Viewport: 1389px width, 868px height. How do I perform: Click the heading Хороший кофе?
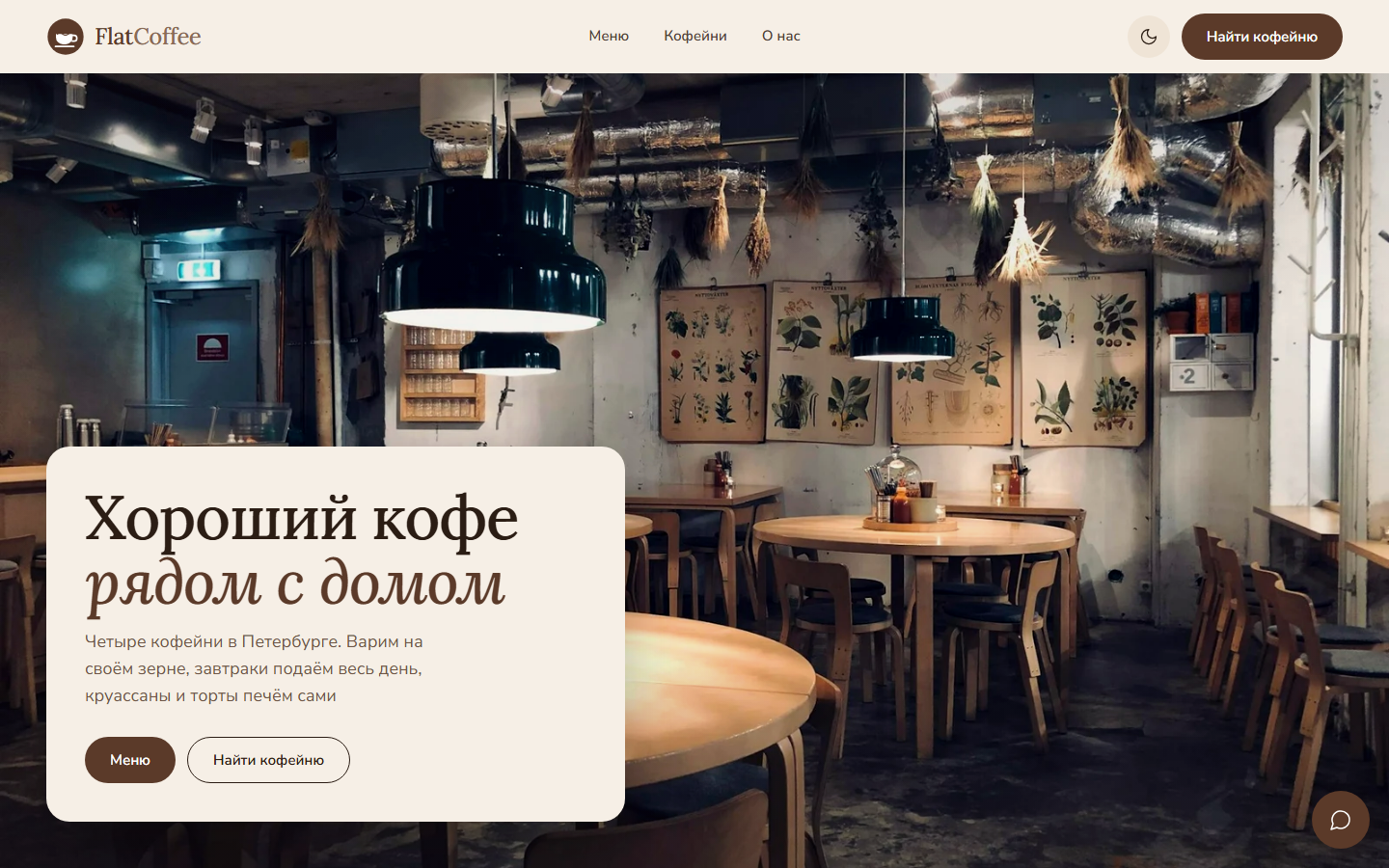point(302,518)
